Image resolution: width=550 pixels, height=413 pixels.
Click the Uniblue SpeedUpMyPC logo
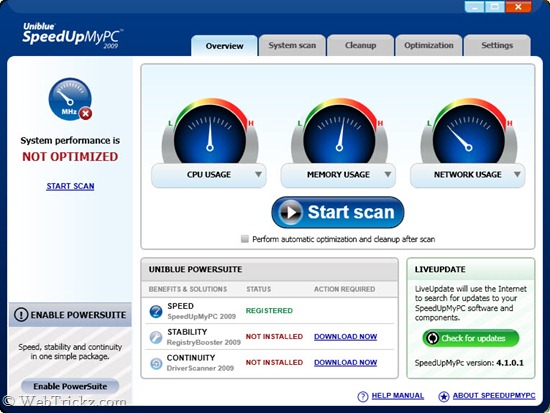[x=72, y=35]
